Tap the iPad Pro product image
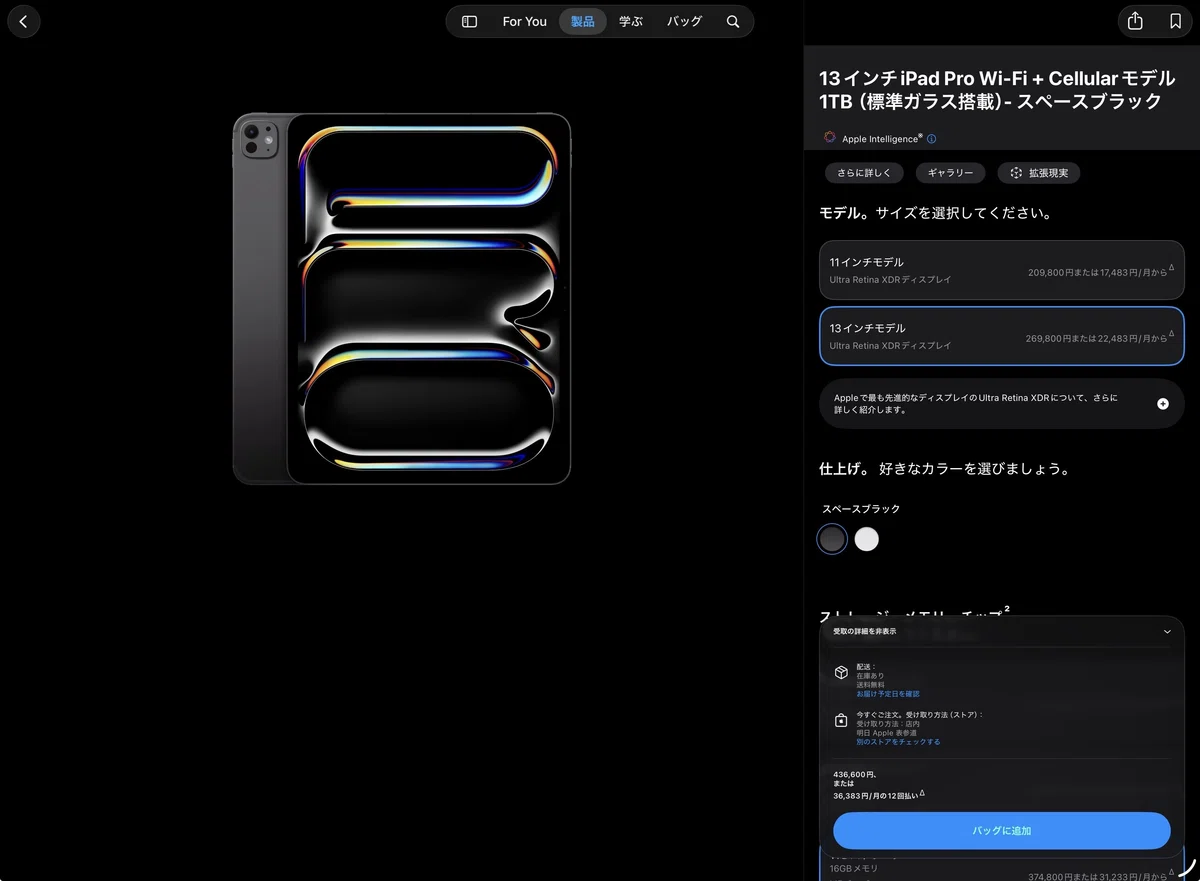The image size is (1200, 881). tap(402, 299)
